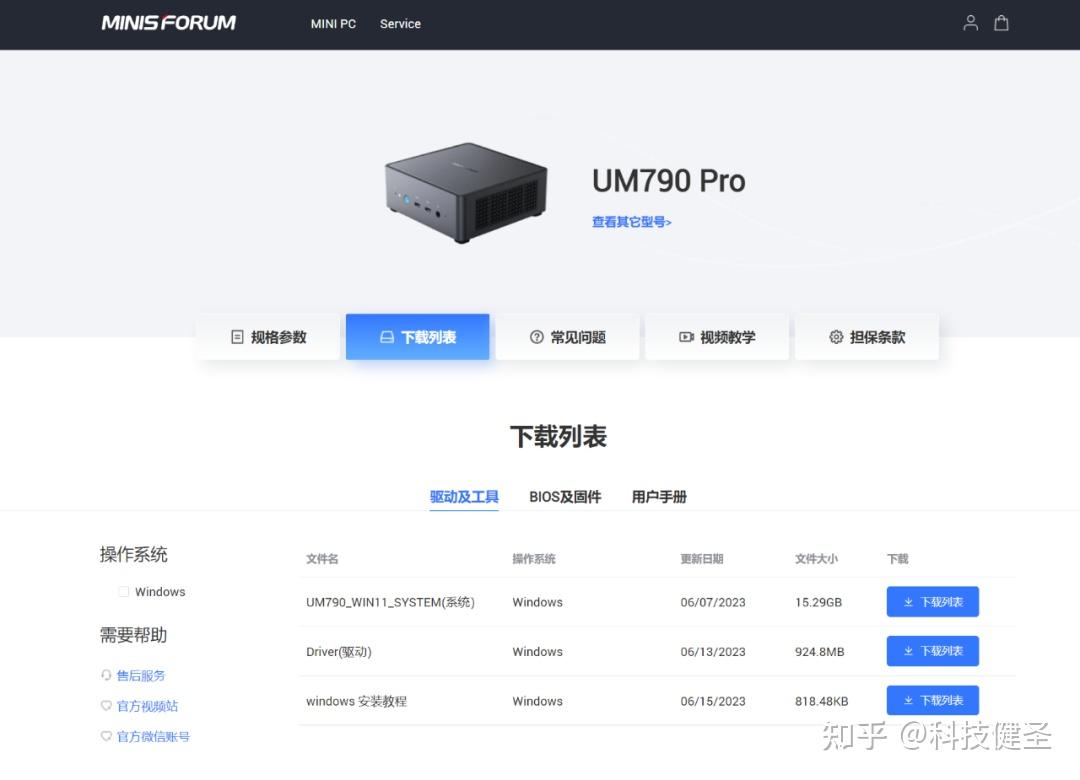Viewport: 1080px width, 780px height.
Task: Click the chat bubble icon beside 官方视频站
Action: point(107,706)
